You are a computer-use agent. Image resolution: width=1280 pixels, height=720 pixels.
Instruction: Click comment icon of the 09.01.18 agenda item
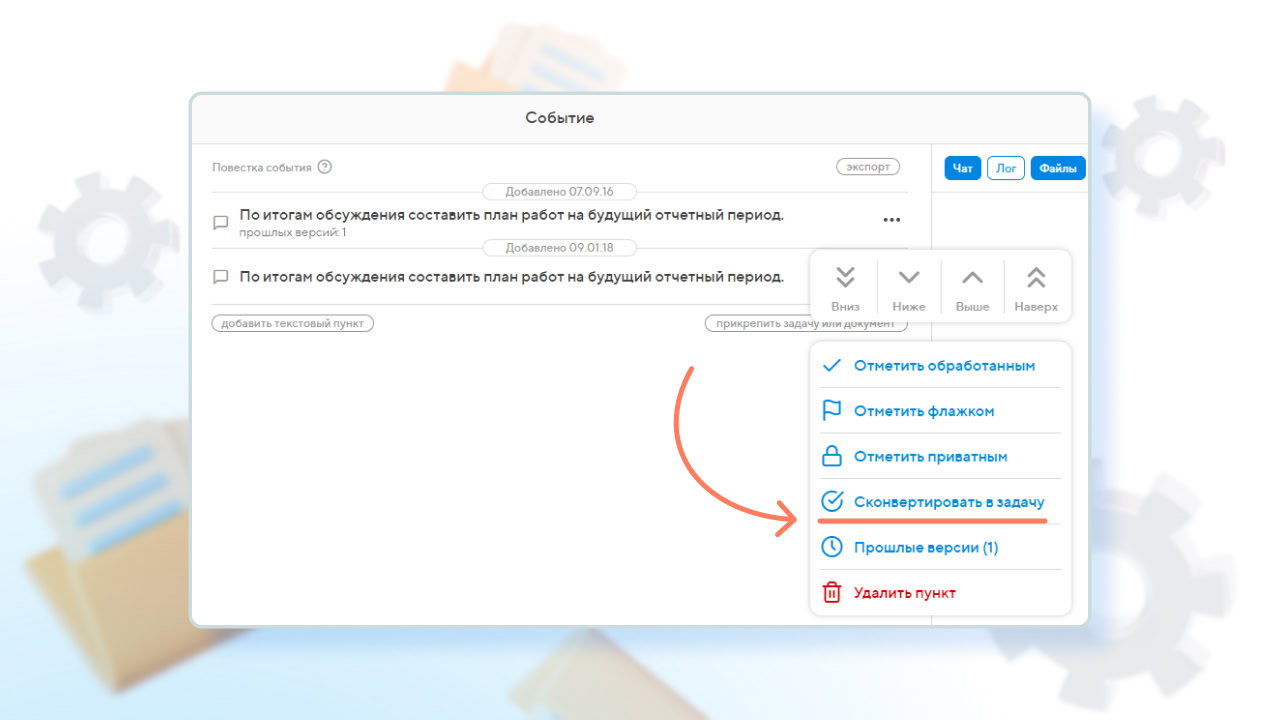pyautogui.click(x=221, y=277)
